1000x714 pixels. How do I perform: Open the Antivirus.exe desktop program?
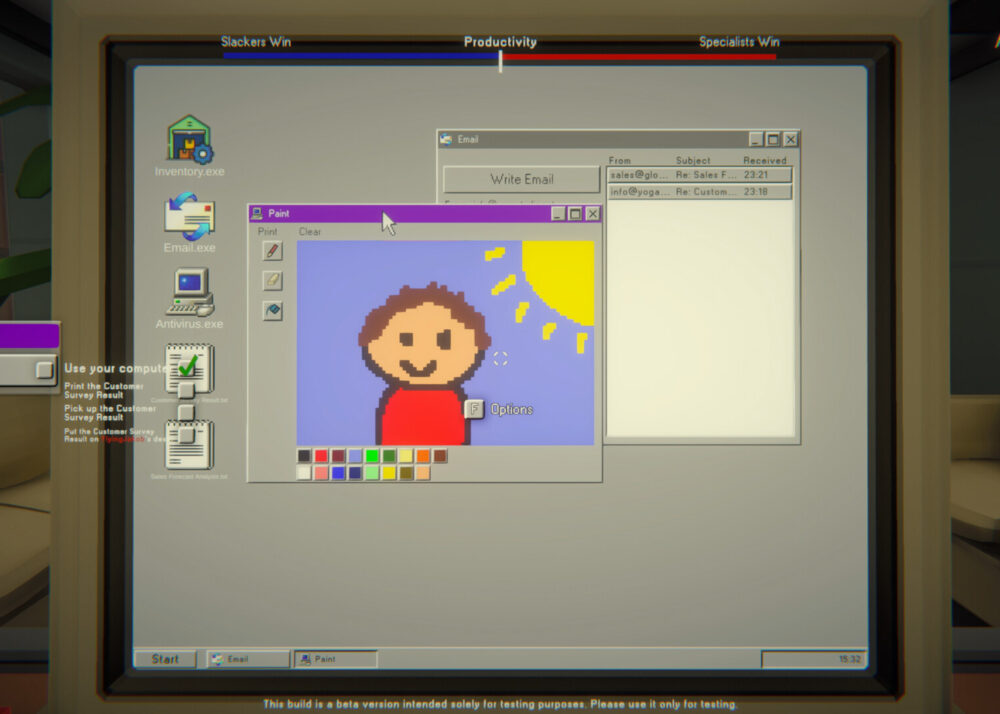(189, 292)
